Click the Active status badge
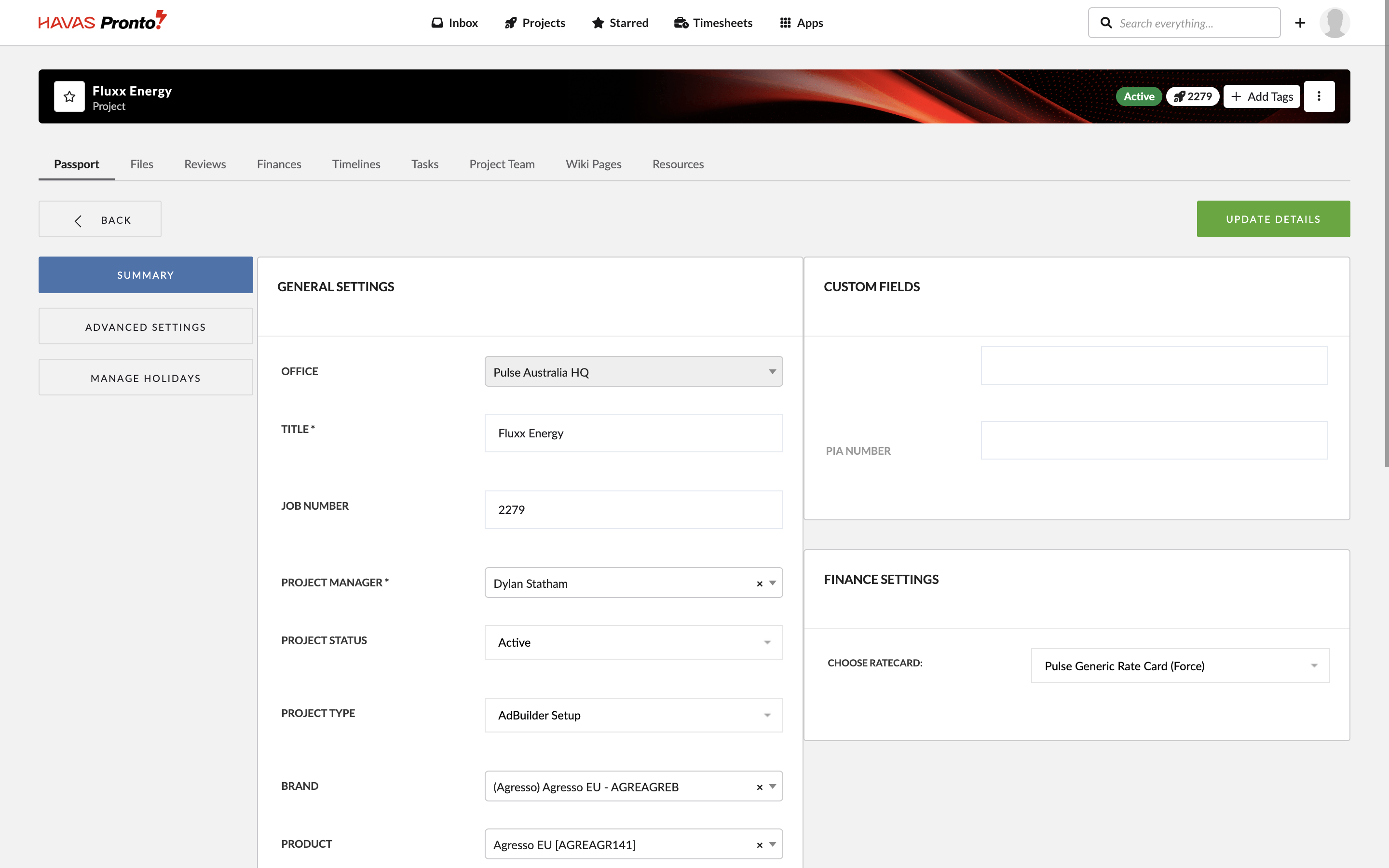The height and width of the screenshot is (868, 1389). pos(1139,96)
